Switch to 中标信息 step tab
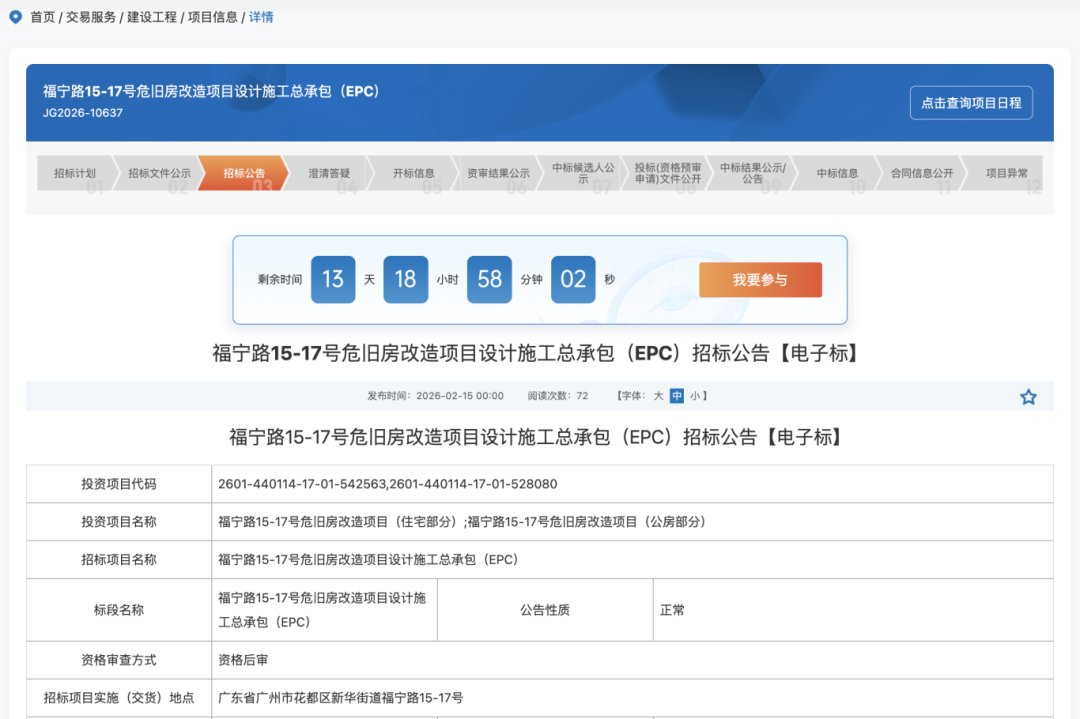This screenshot has width=1080, height=719. (837, 173)
